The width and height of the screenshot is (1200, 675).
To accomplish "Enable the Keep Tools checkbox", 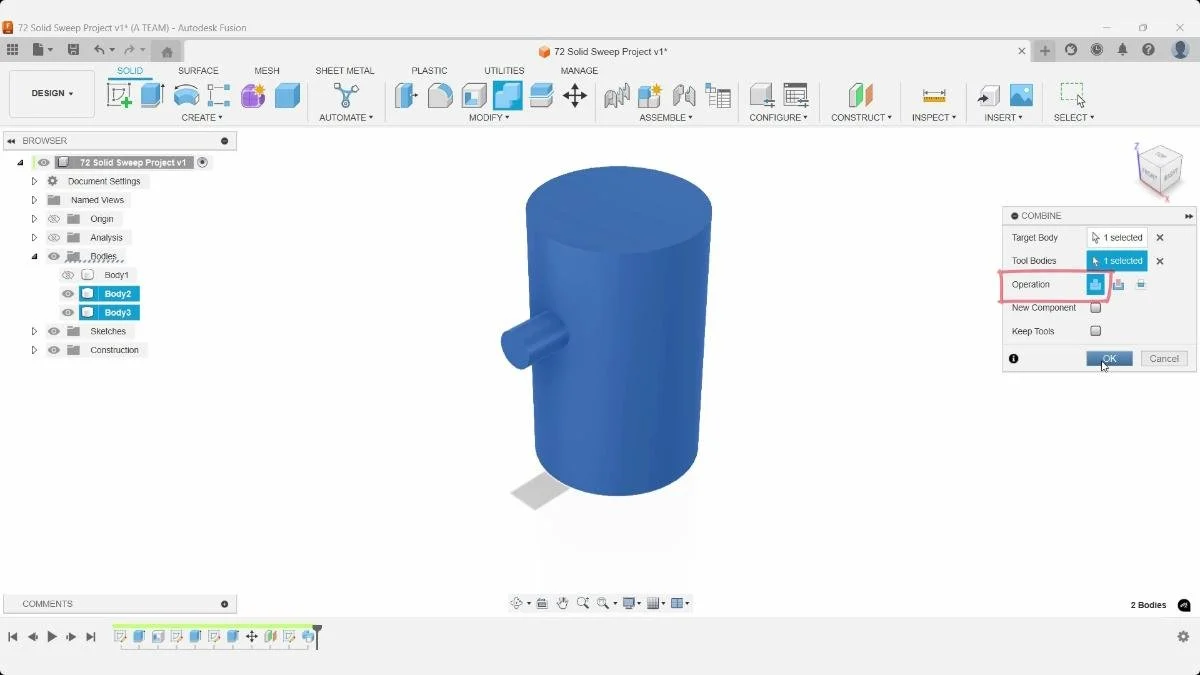I will click(1095, 331).
